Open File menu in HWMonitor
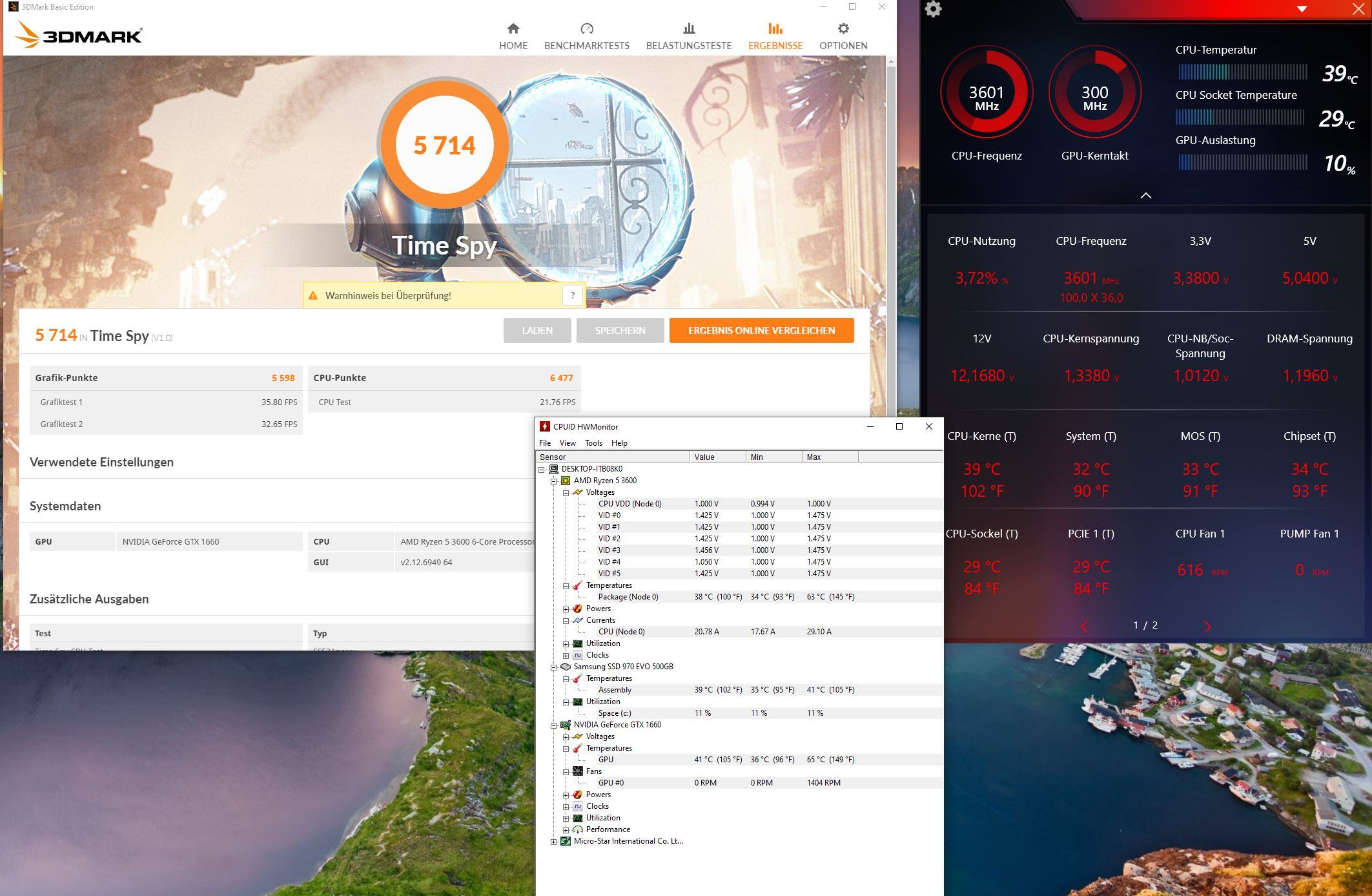The height and width of the screenshot is (896, 1372). click(x=545, y=443)
